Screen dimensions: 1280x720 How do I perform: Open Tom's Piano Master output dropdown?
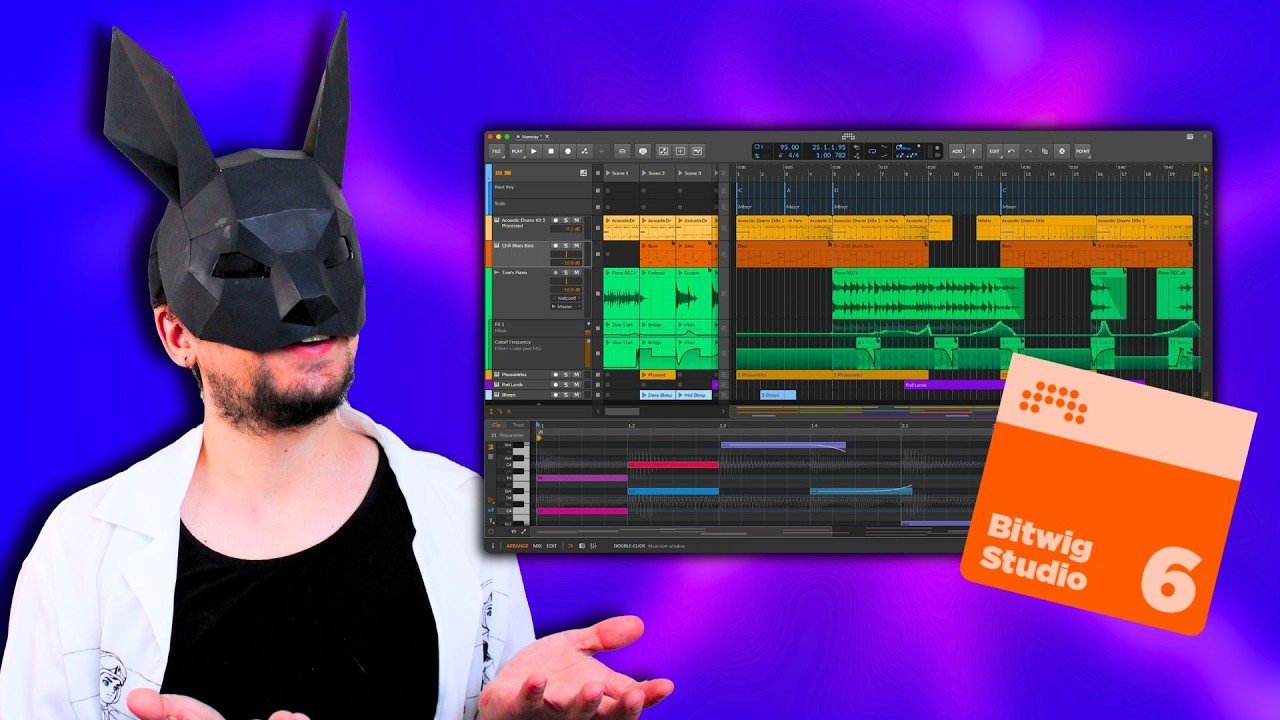[x=566, y=306]
